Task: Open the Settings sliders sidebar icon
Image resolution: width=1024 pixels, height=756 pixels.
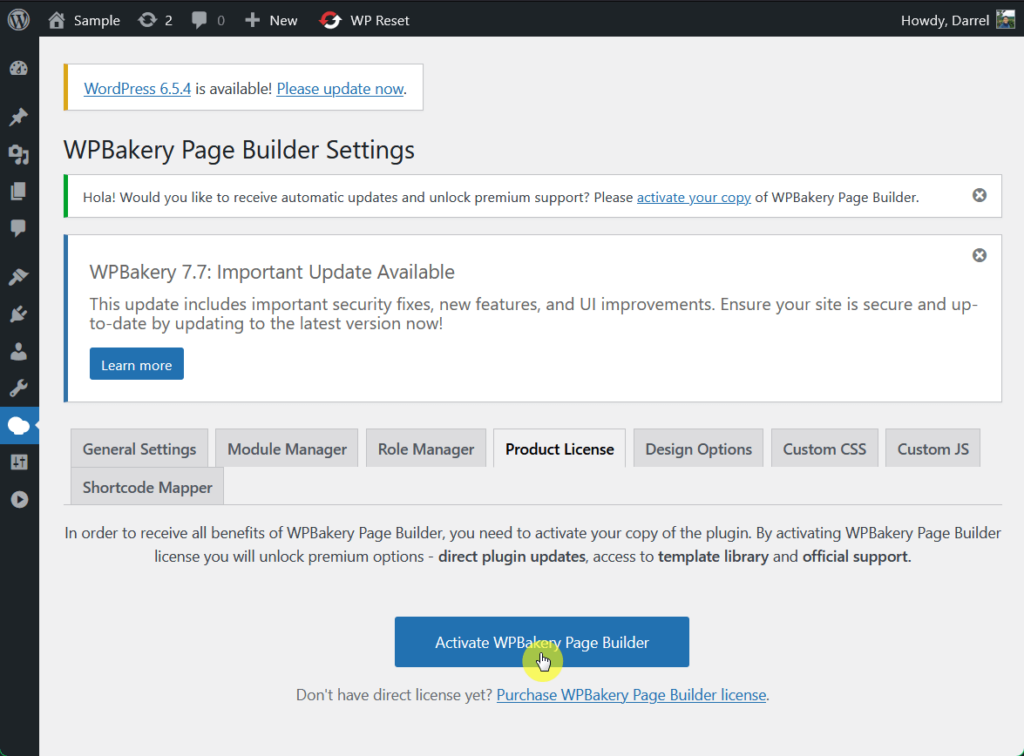Action: pos(19,462)
